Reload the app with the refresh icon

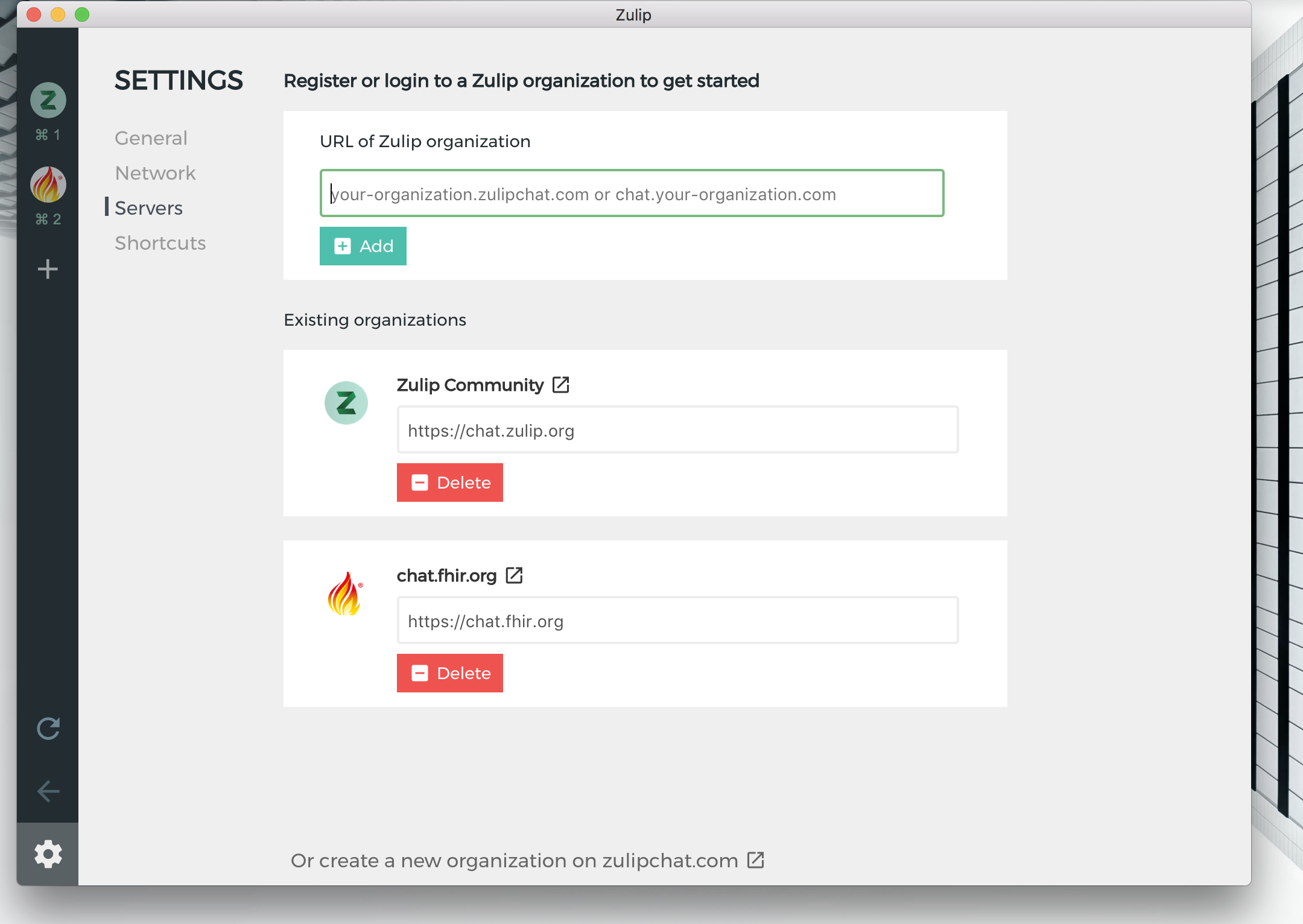point(48,729)
